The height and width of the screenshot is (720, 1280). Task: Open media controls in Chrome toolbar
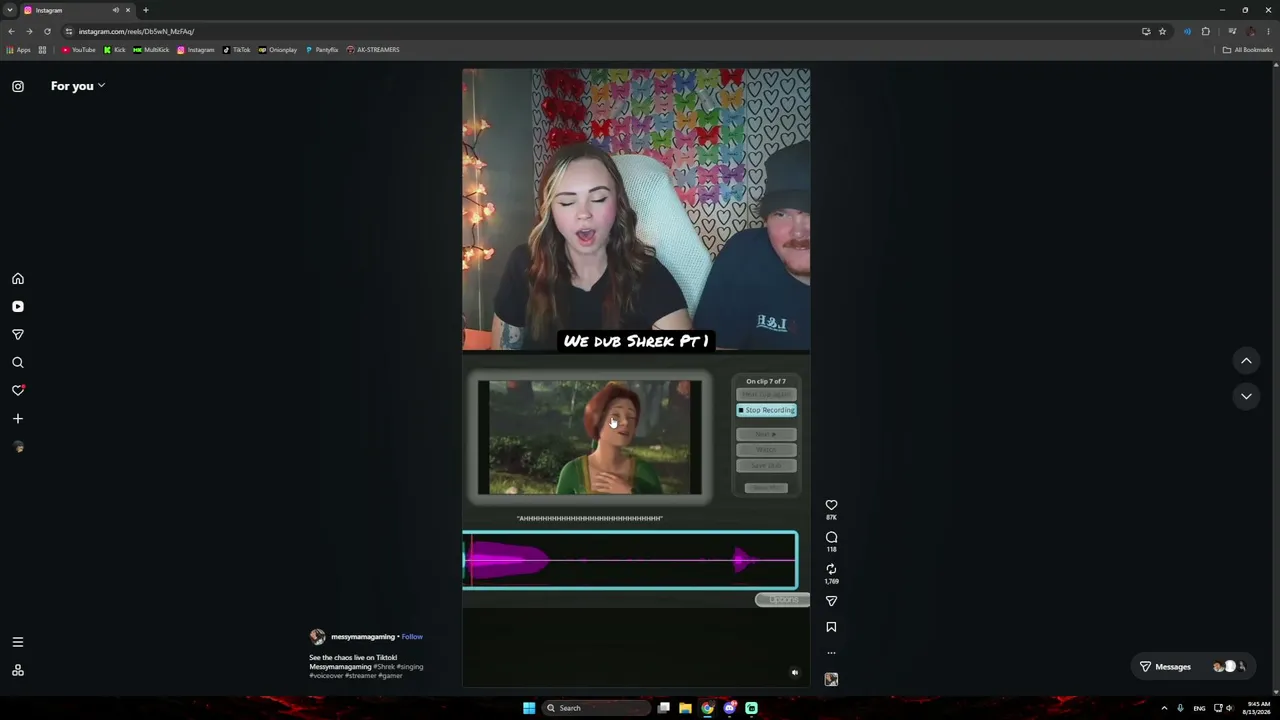tap(1232, 31)
